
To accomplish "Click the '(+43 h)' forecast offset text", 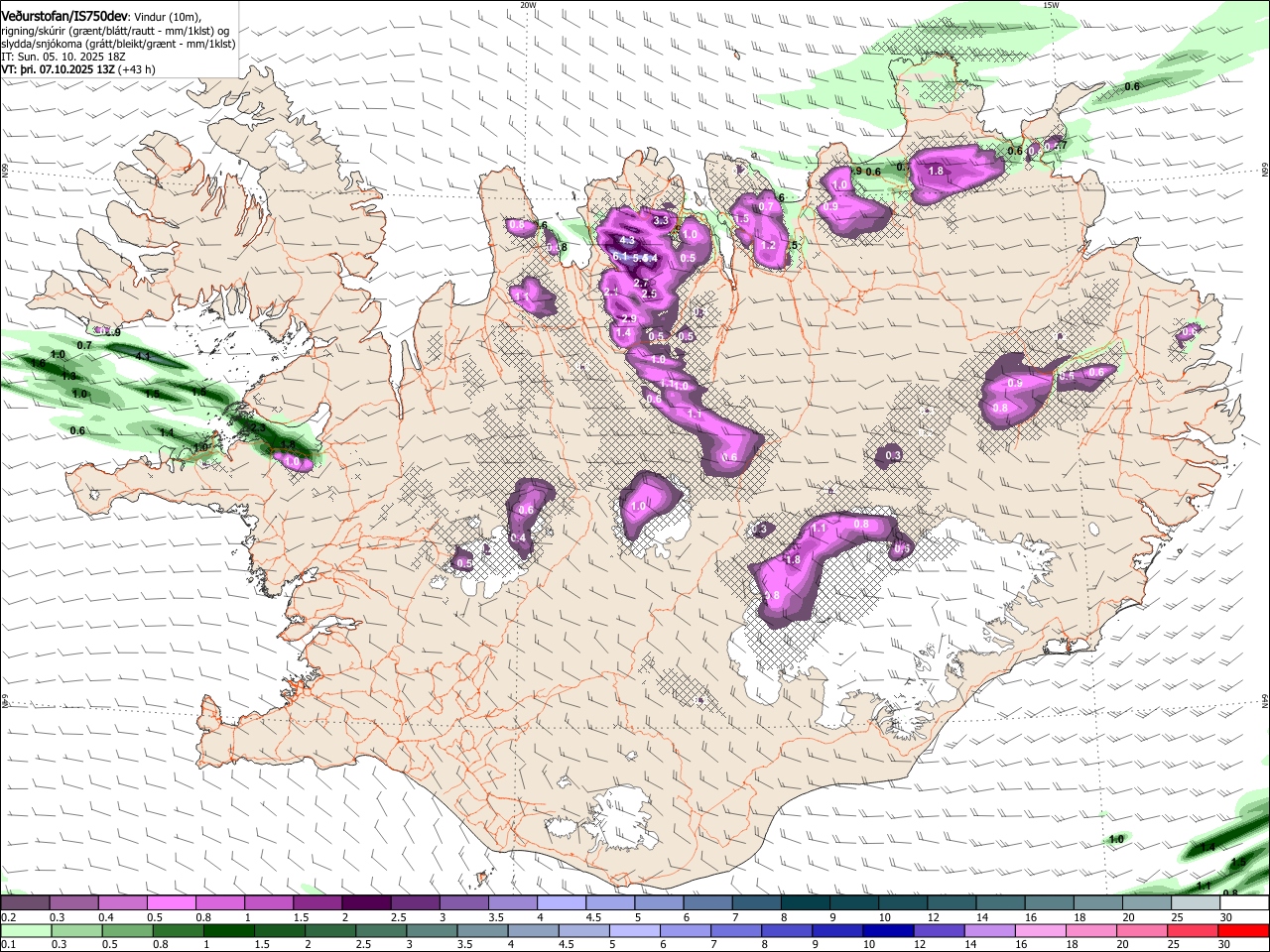I will pyautogui.click(x=137, y=69).
